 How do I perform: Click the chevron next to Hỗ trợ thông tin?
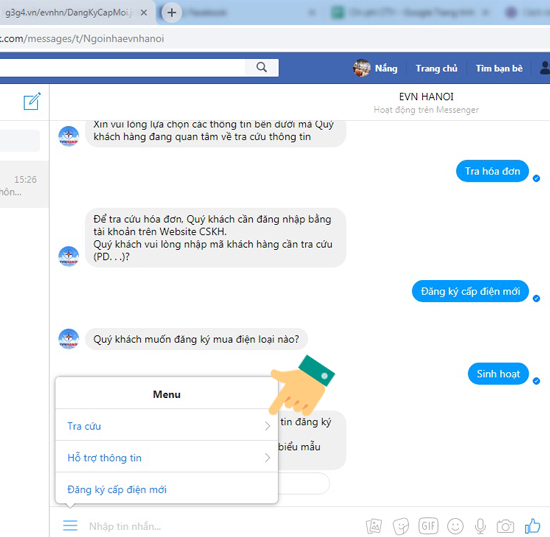click(x=267, y=457)
